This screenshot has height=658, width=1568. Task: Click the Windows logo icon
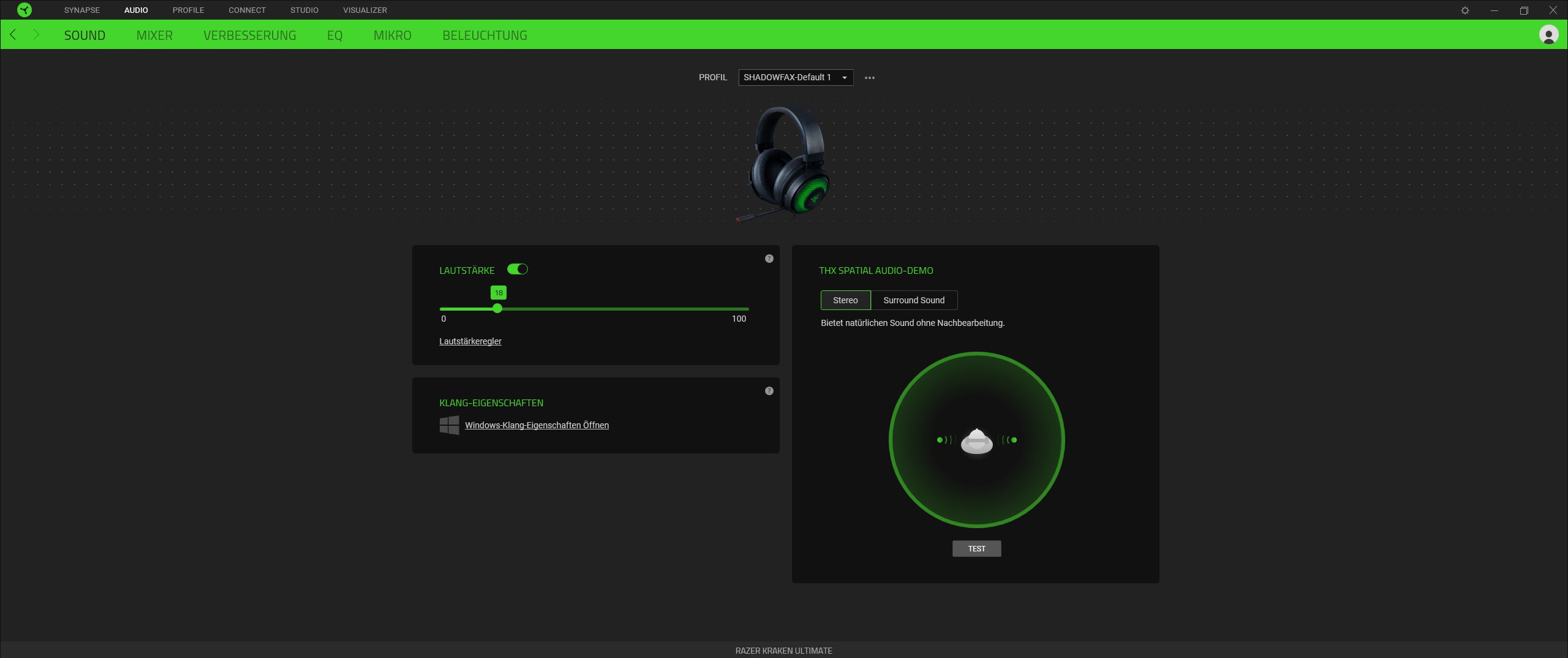pyautogui.click(x=449, y=425)
